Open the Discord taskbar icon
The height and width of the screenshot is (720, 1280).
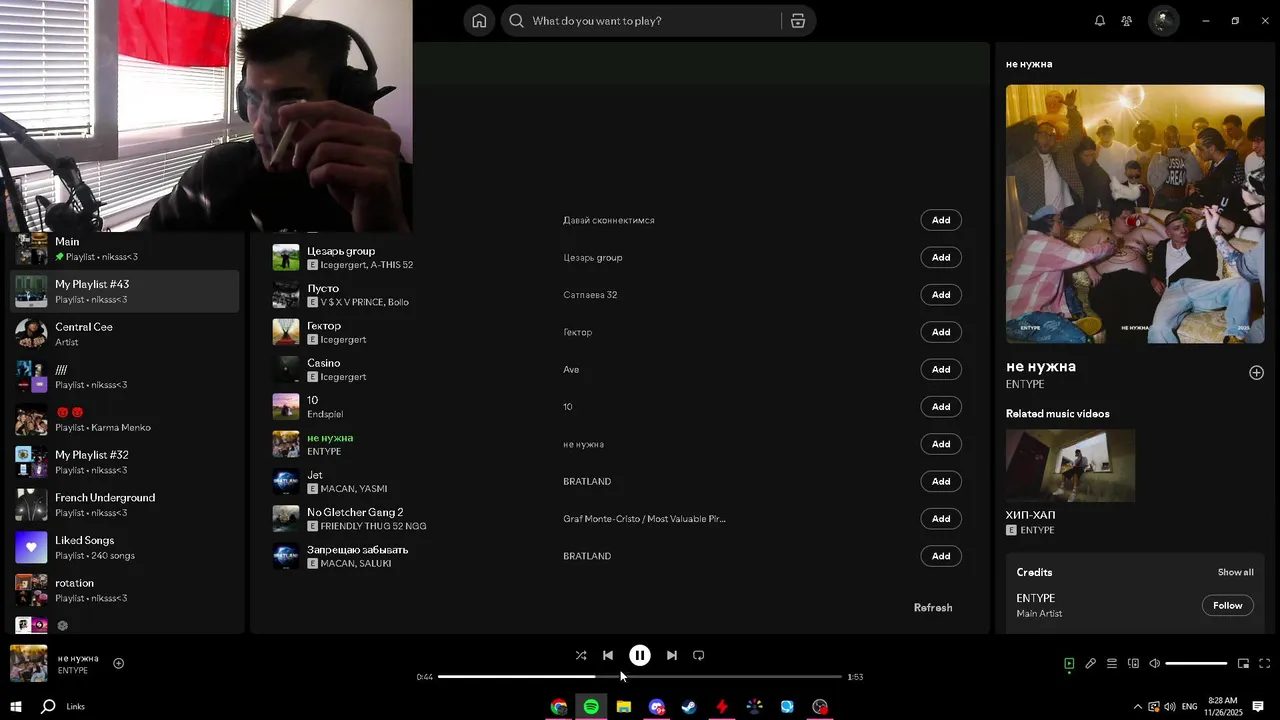657,707
